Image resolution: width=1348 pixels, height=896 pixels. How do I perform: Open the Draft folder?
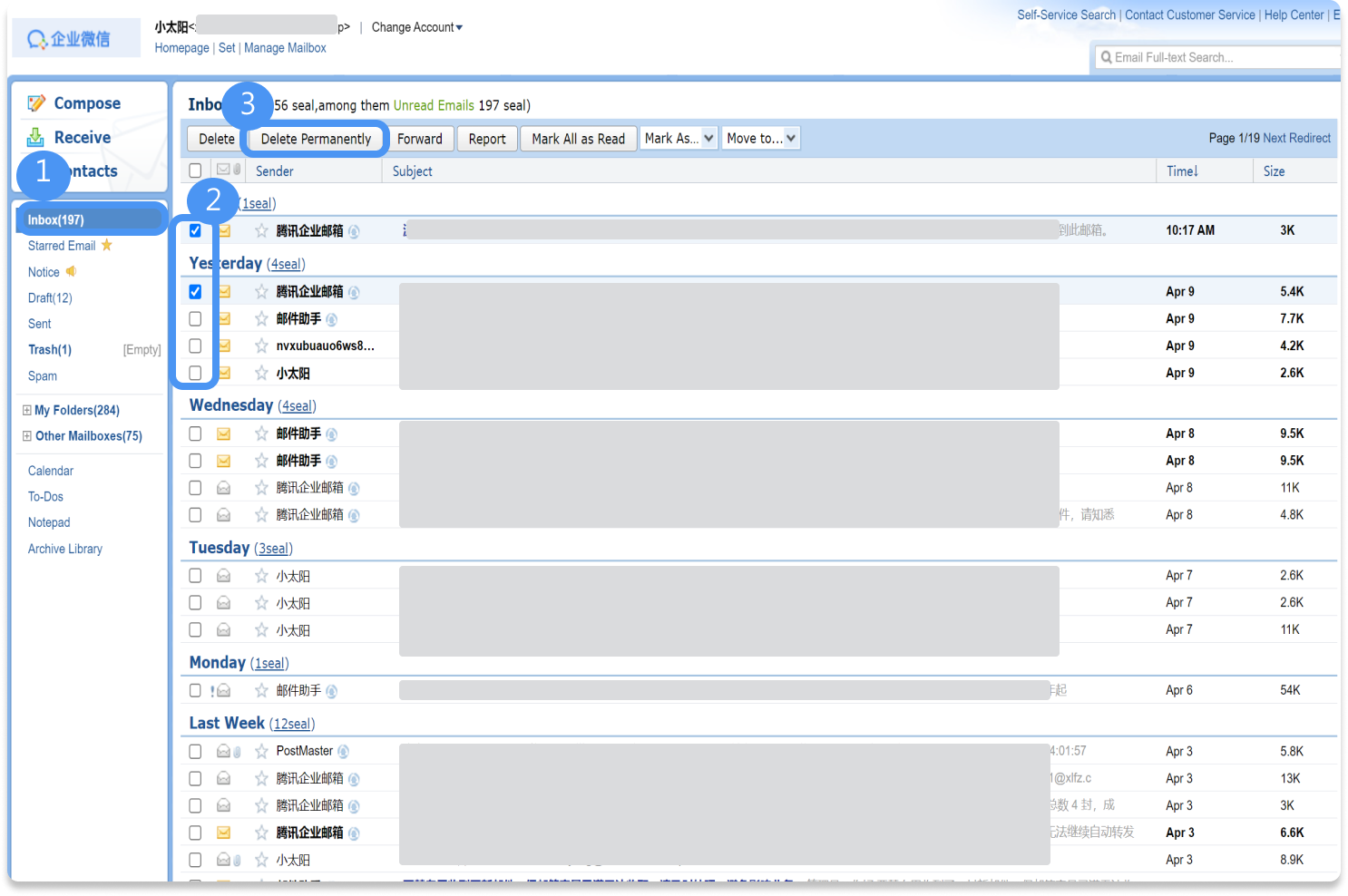[50, 297]
